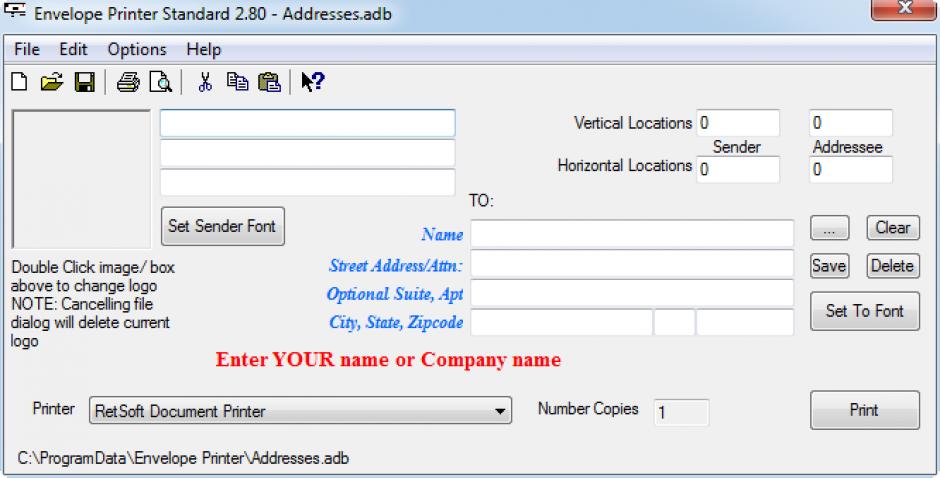Image resolution: width=940 pixels, height=478 pixels.
Task: Close the Envelope Printer window
Action: [903, 9]
